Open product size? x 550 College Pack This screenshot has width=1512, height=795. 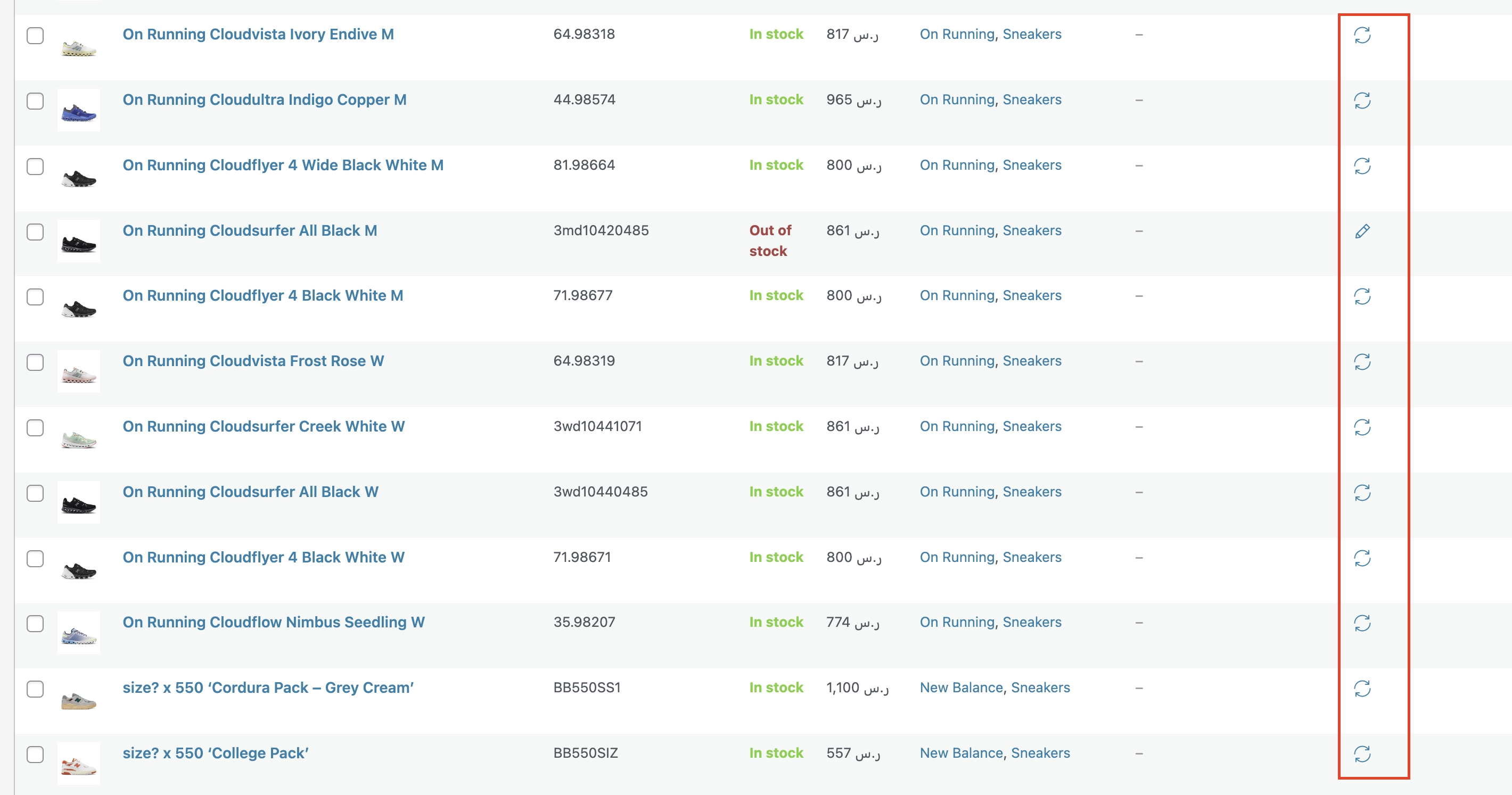click(x=216, y=753)
